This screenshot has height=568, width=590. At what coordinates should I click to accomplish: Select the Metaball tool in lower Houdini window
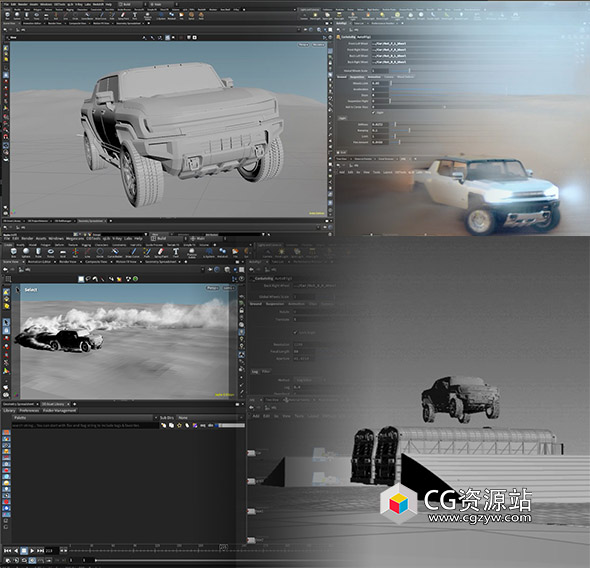[x=222, y=252]
